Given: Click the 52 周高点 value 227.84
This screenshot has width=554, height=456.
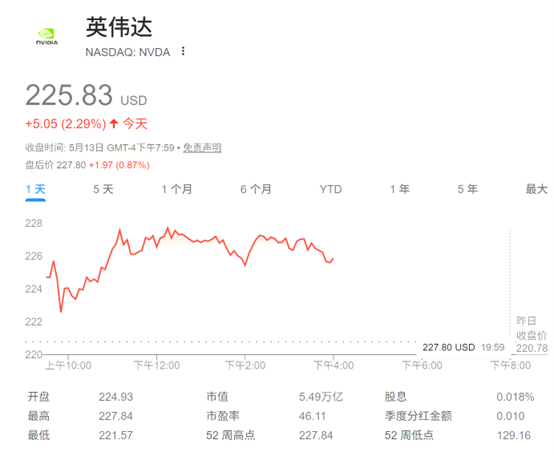Looking at the screenshot, I should (316, 435).
